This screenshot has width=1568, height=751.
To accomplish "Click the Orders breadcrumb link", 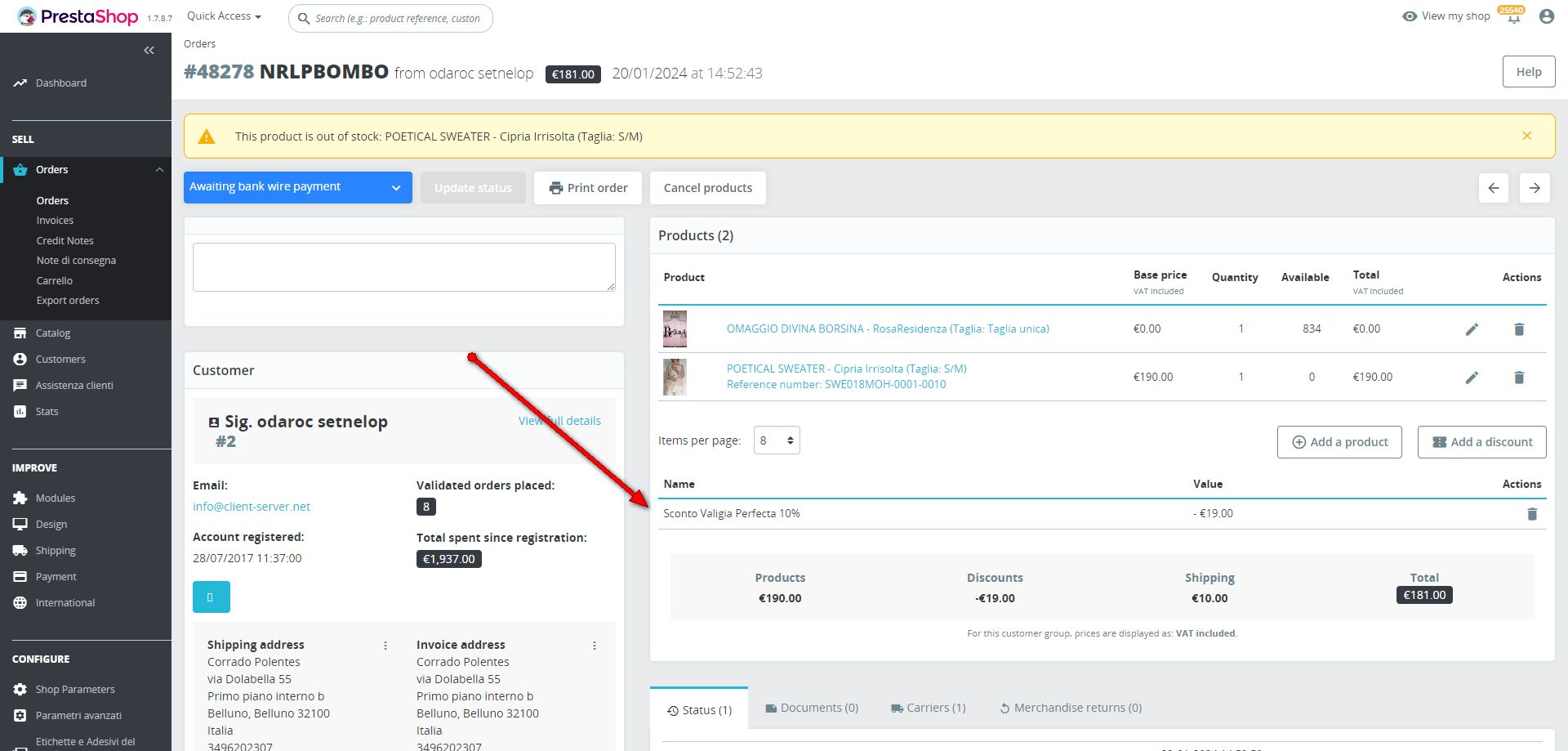I will click(x=199, y=44).
